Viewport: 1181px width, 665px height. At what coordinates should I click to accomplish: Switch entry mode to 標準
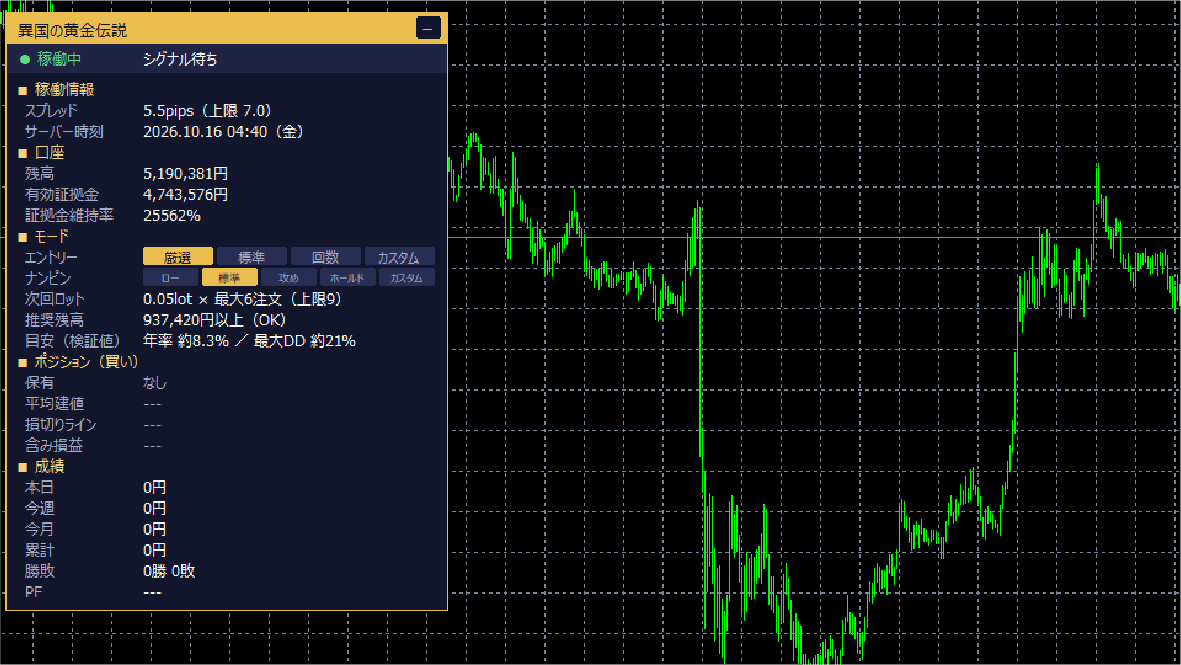(x=252, y=258)
